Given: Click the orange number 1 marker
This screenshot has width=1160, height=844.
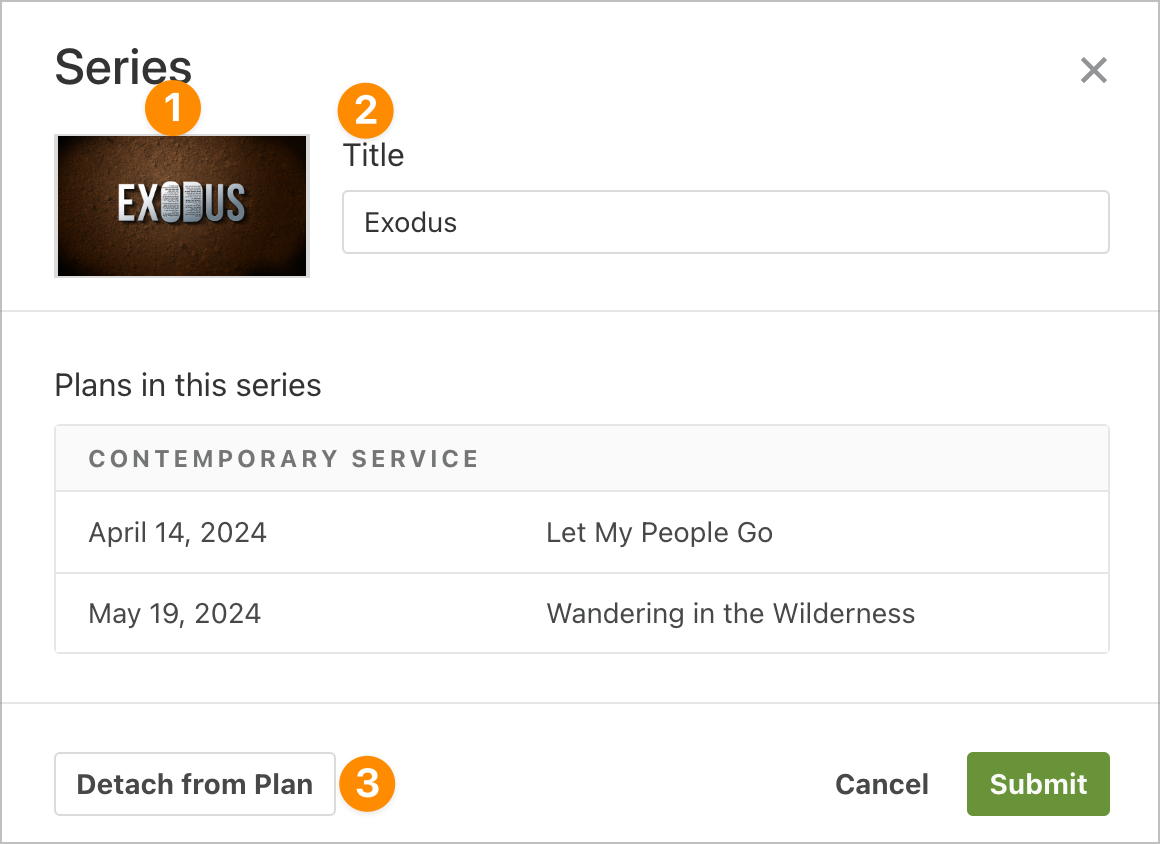Looking at the screenshot, I should [173, 108].
